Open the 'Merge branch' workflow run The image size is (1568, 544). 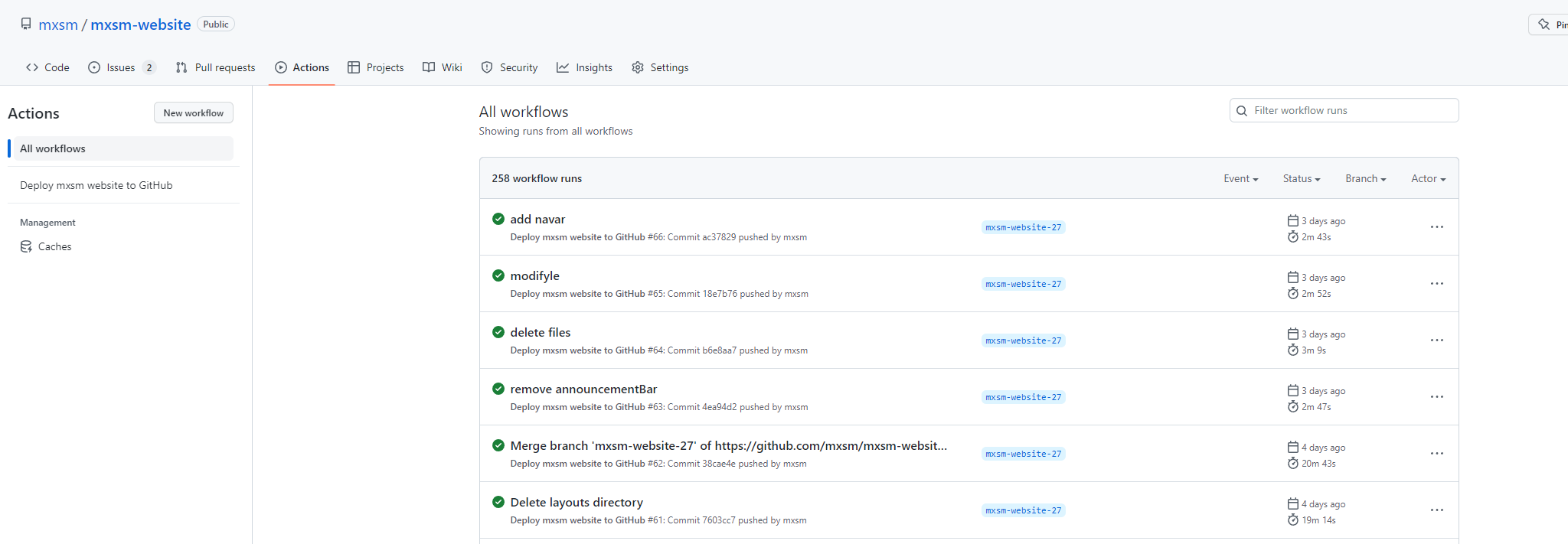coord(729,445)
